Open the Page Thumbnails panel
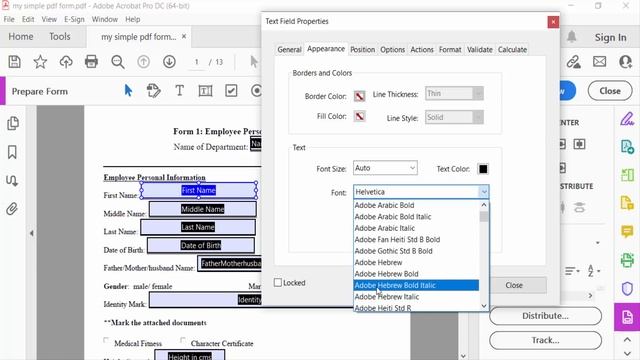Viewport: 640px width, 360px height. coord(13,123)
